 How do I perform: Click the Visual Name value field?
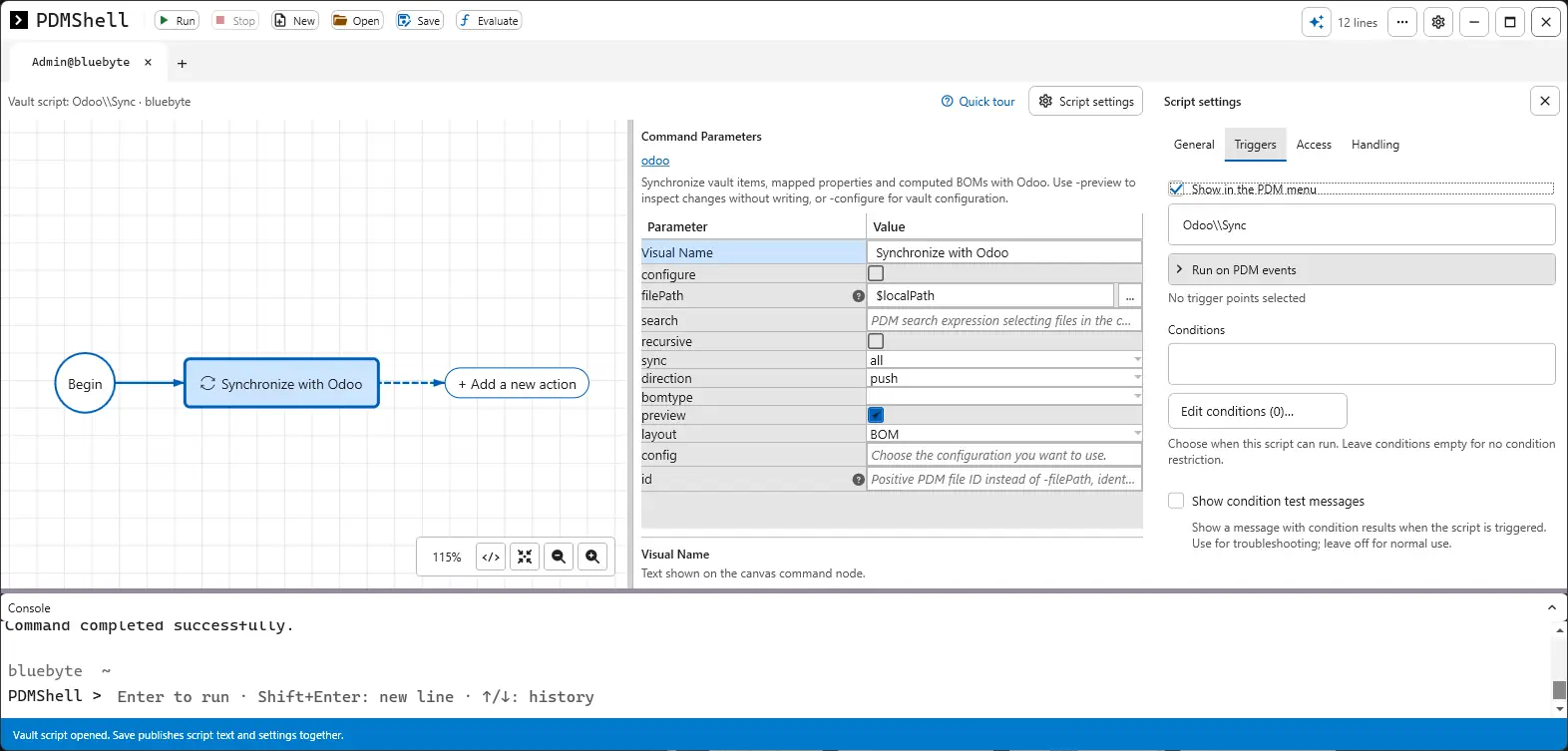1004,252
